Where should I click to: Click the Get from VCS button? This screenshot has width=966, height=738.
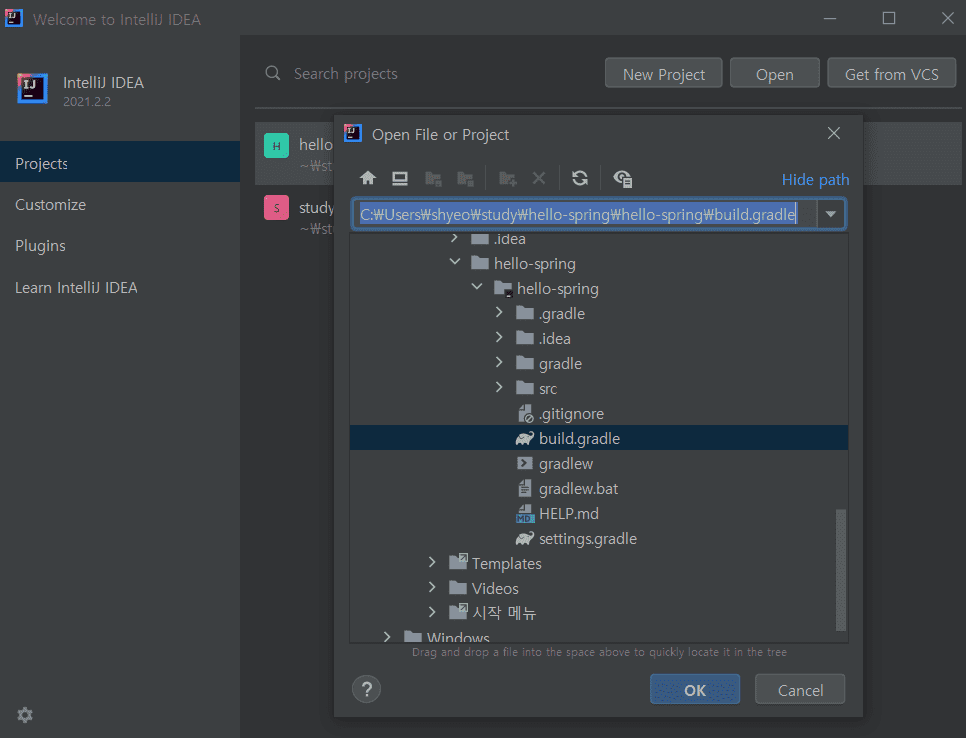click(891, 74)
